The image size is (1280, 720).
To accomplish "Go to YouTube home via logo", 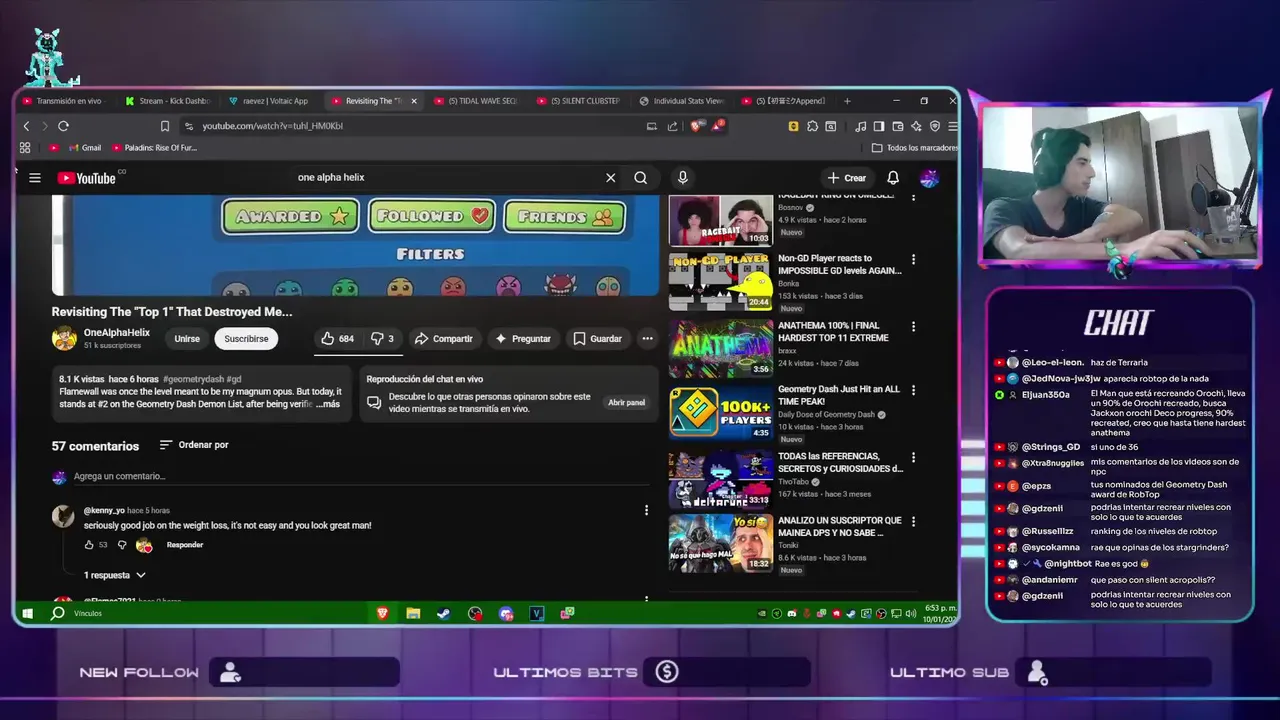I will click(x=88, y=178).
